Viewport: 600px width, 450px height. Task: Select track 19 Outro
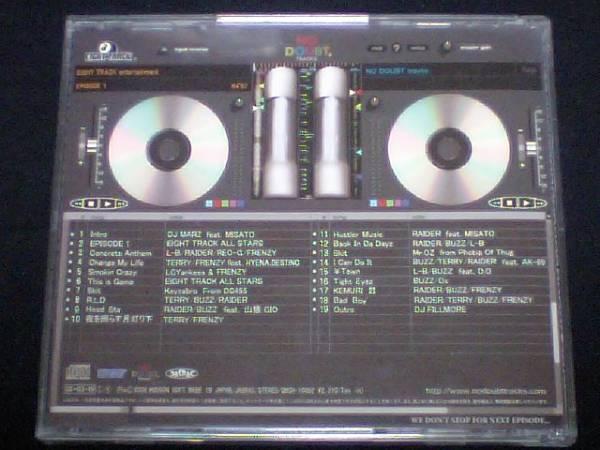pos(344,309)
